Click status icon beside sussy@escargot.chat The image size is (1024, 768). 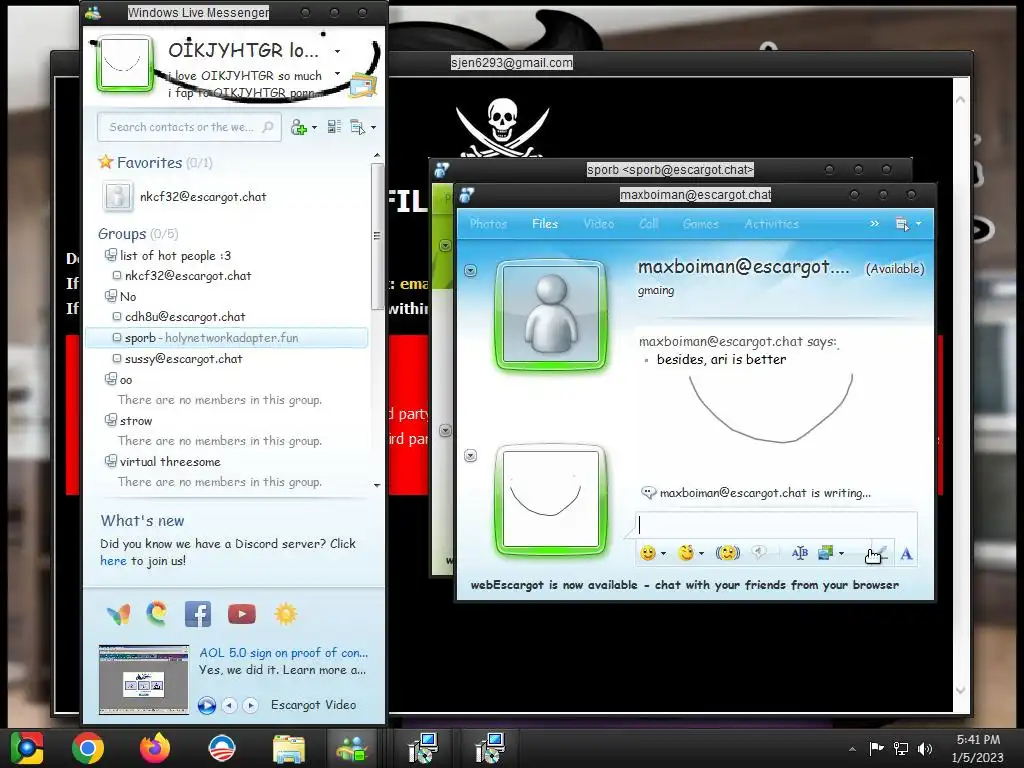coord(117,358)
